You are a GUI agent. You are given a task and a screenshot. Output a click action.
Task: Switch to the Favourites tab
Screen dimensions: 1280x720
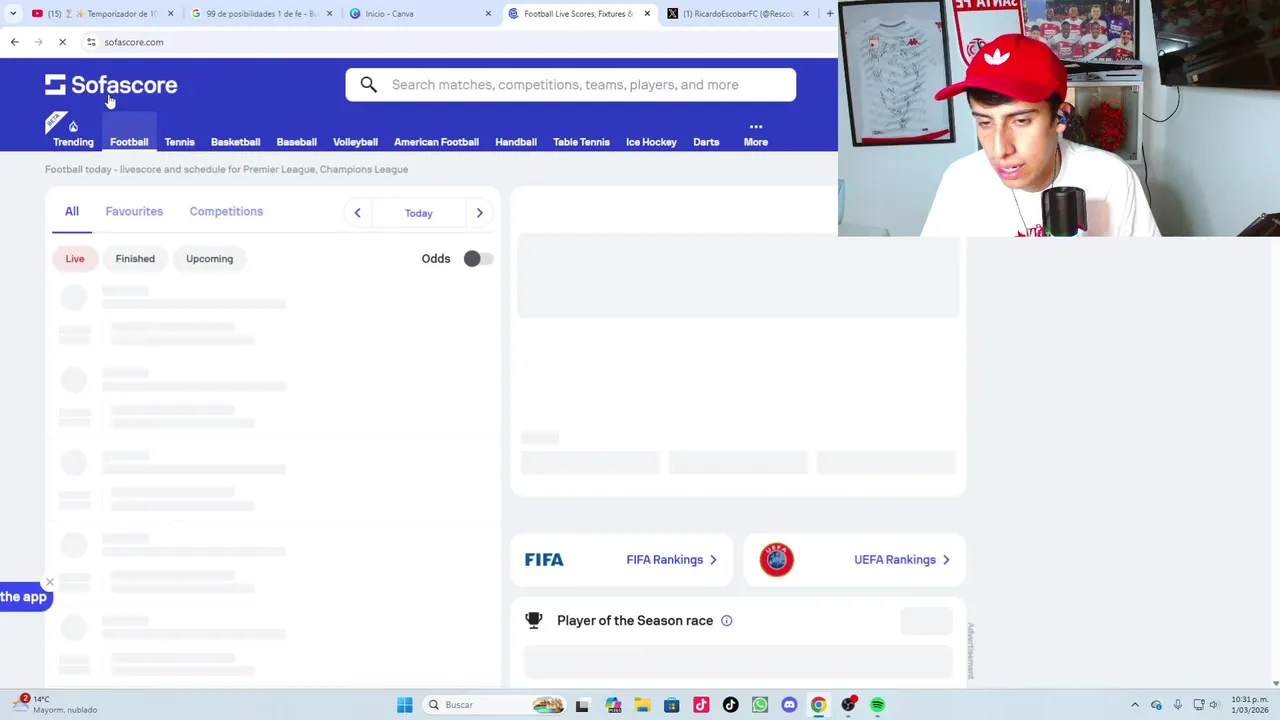pyautogui.click(x=134, y=211)
